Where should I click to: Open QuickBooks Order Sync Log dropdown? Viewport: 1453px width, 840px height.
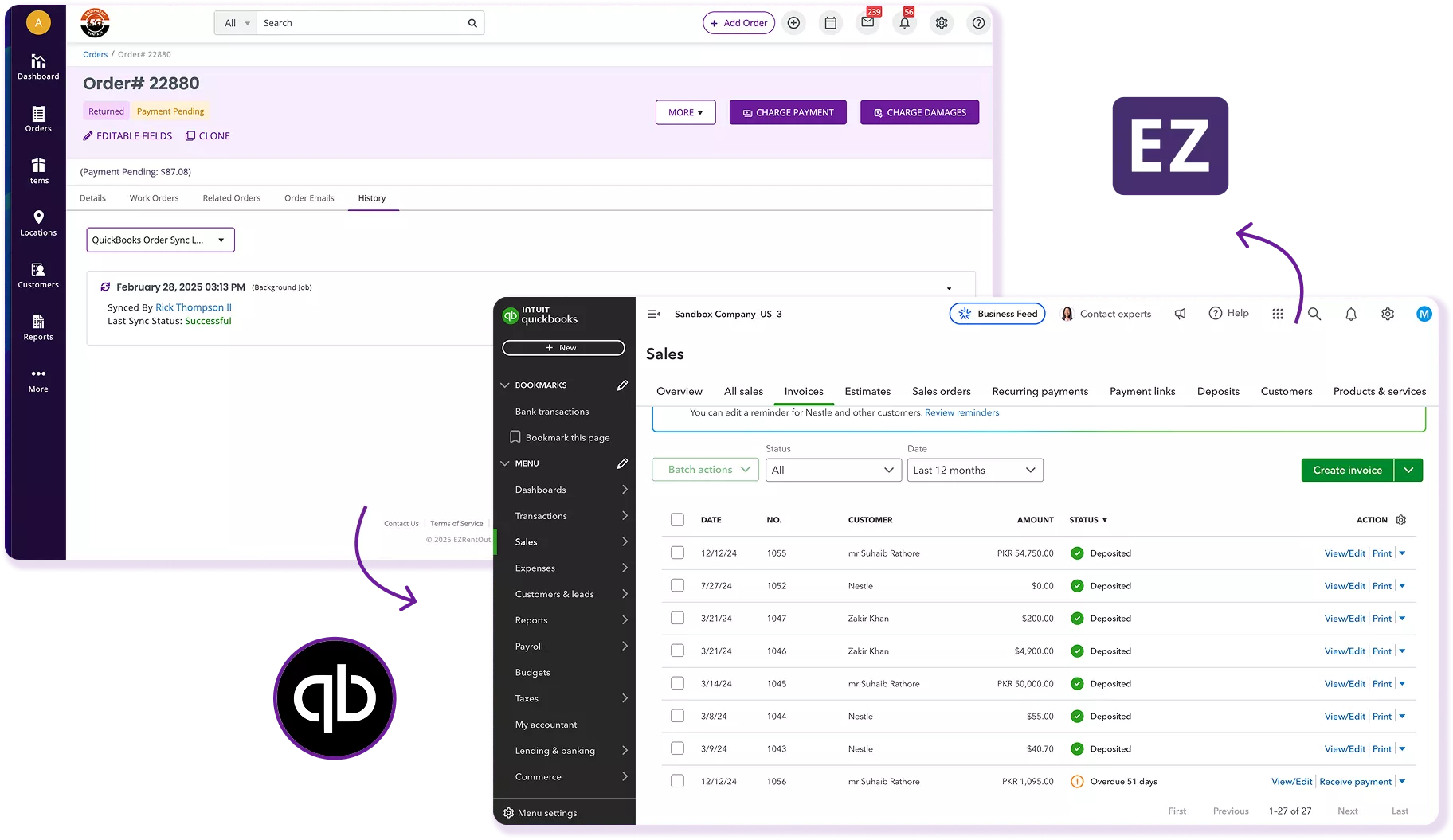(x=160, y=240)
